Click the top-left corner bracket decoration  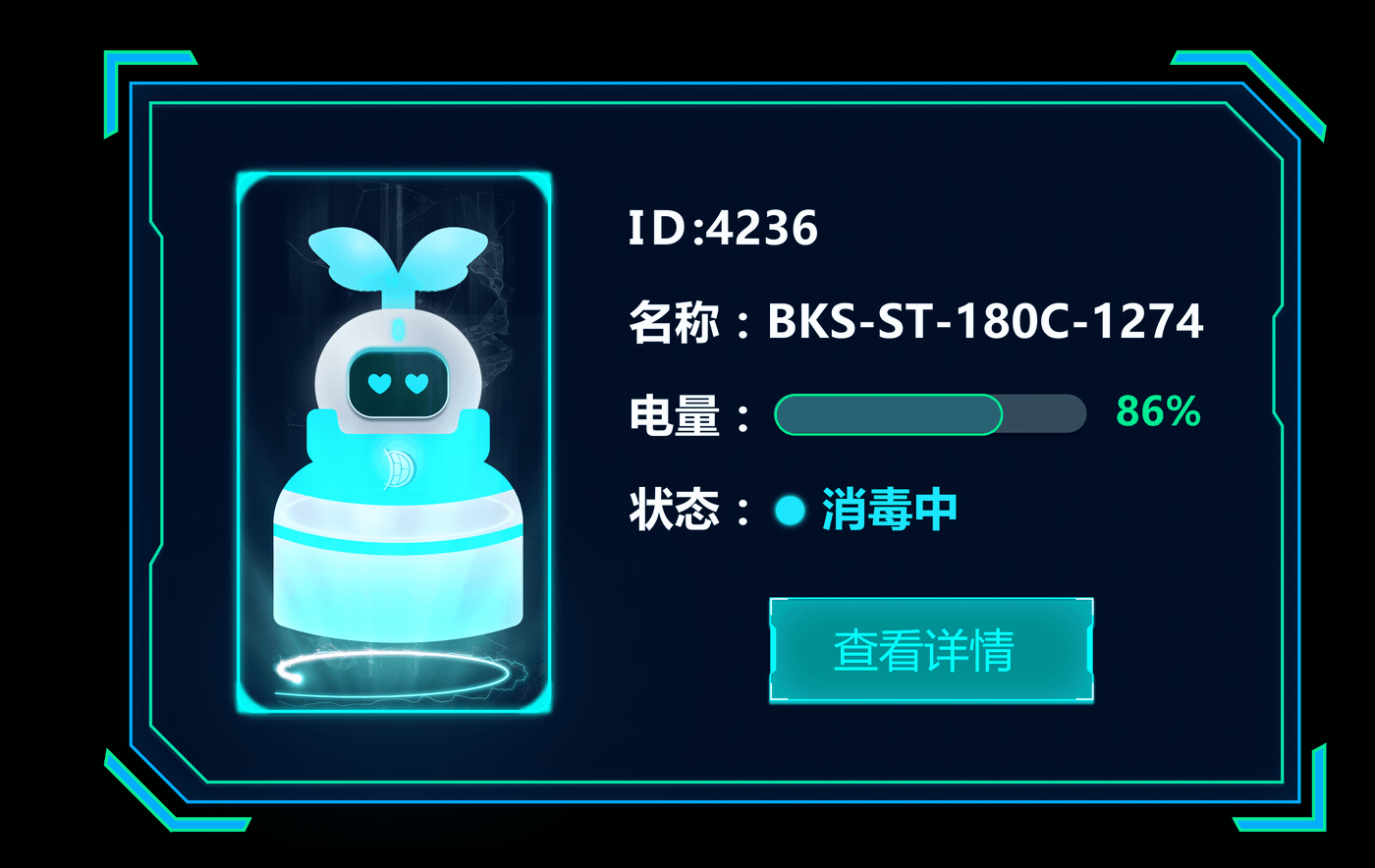click(149, 93)
